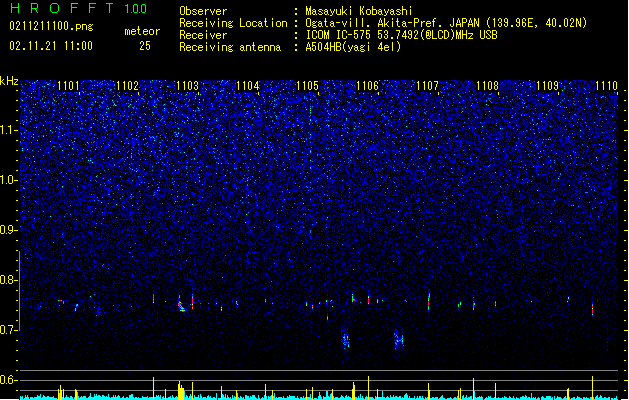The width and height of the screenshot is (629, 400).
Task: Click the antenna A504HB(yagi 4el) text
Action: tap(353, 47)
